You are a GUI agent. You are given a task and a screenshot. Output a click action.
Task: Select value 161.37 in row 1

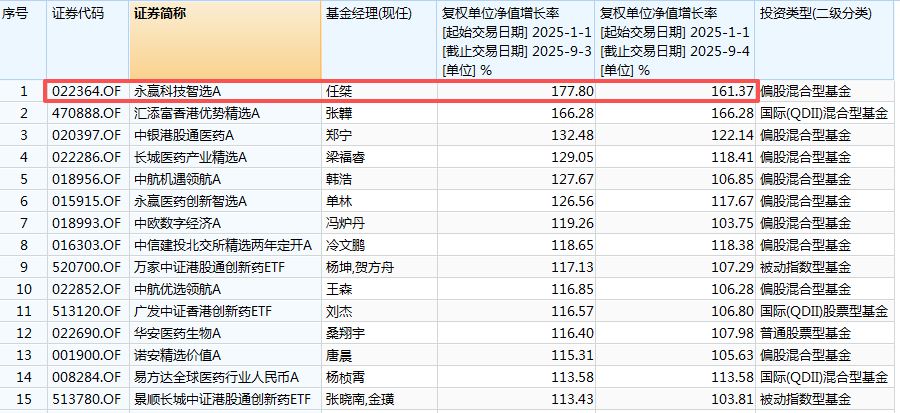[734, 91]
